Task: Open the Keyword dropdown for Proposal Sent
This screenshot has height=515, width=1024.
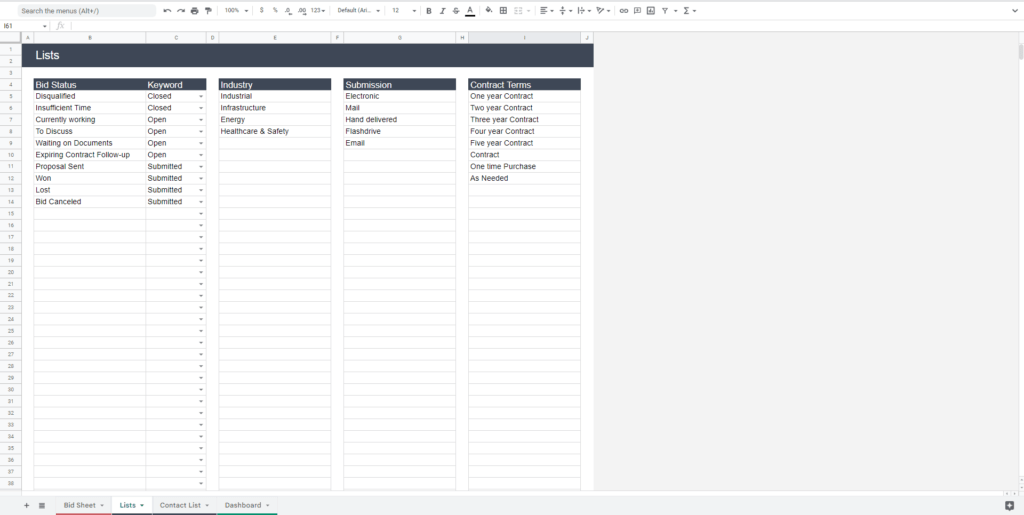Action: click(x=200, y=167)
